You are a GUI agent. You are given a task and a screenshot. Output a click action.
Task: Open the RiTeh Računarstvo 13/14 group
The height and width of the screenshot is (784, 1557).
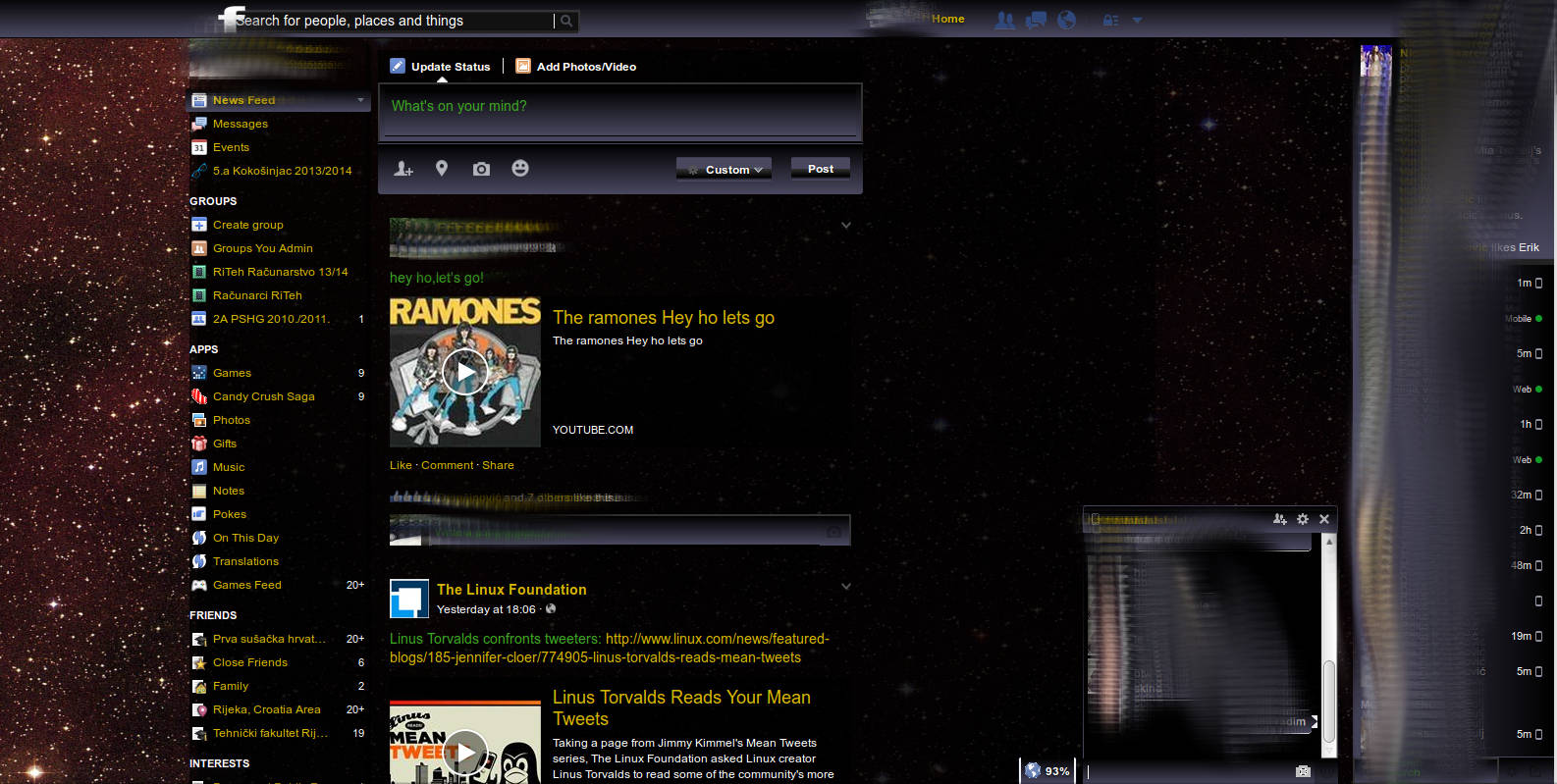point(279,272)
